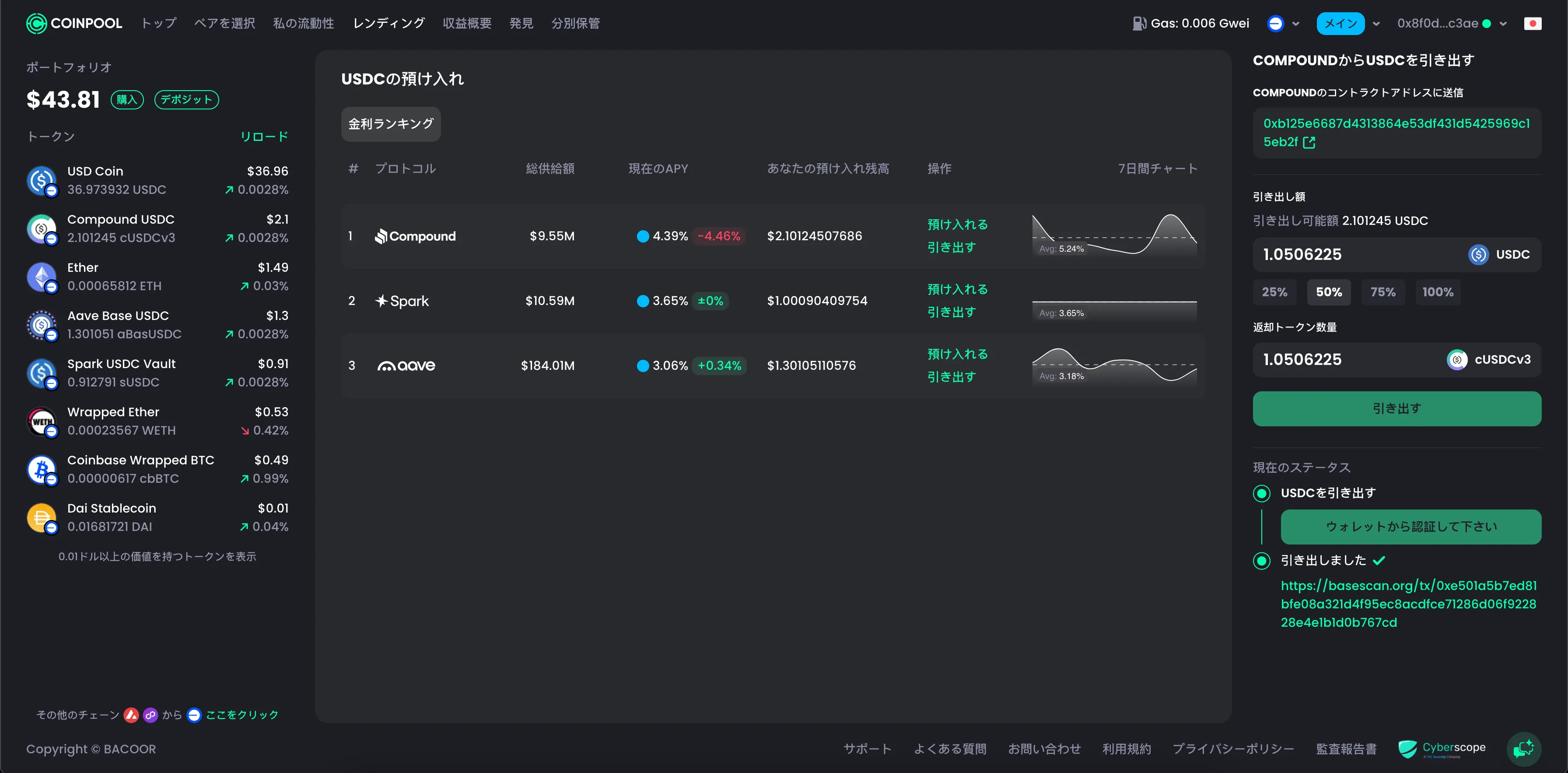
Task: Click the Avalanche chain icon in footer
Action: [132, 715]
